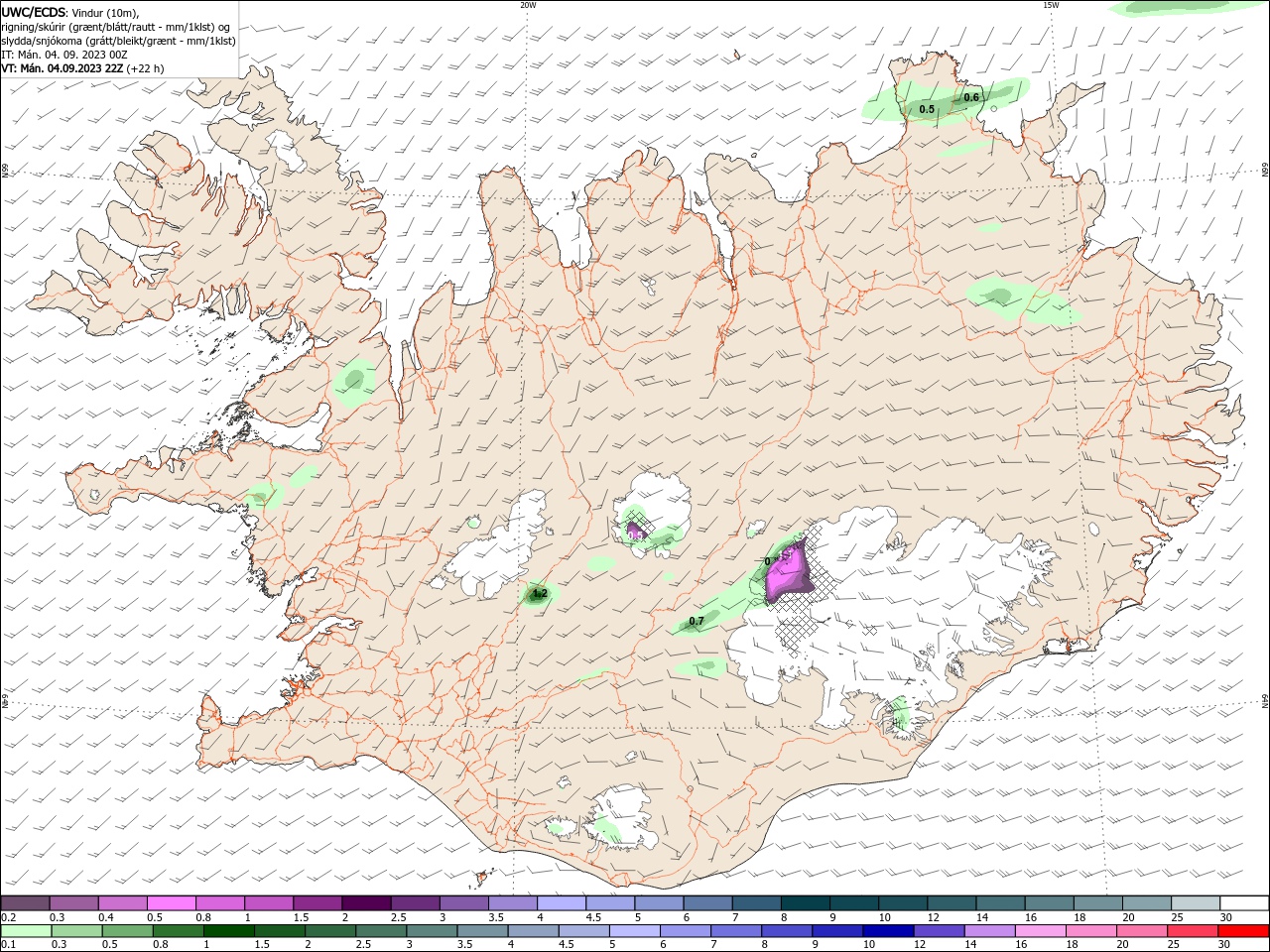
Task: Pick lower legend pale green swatch between 0.1 and 0.3
Action: click(26, 931)
